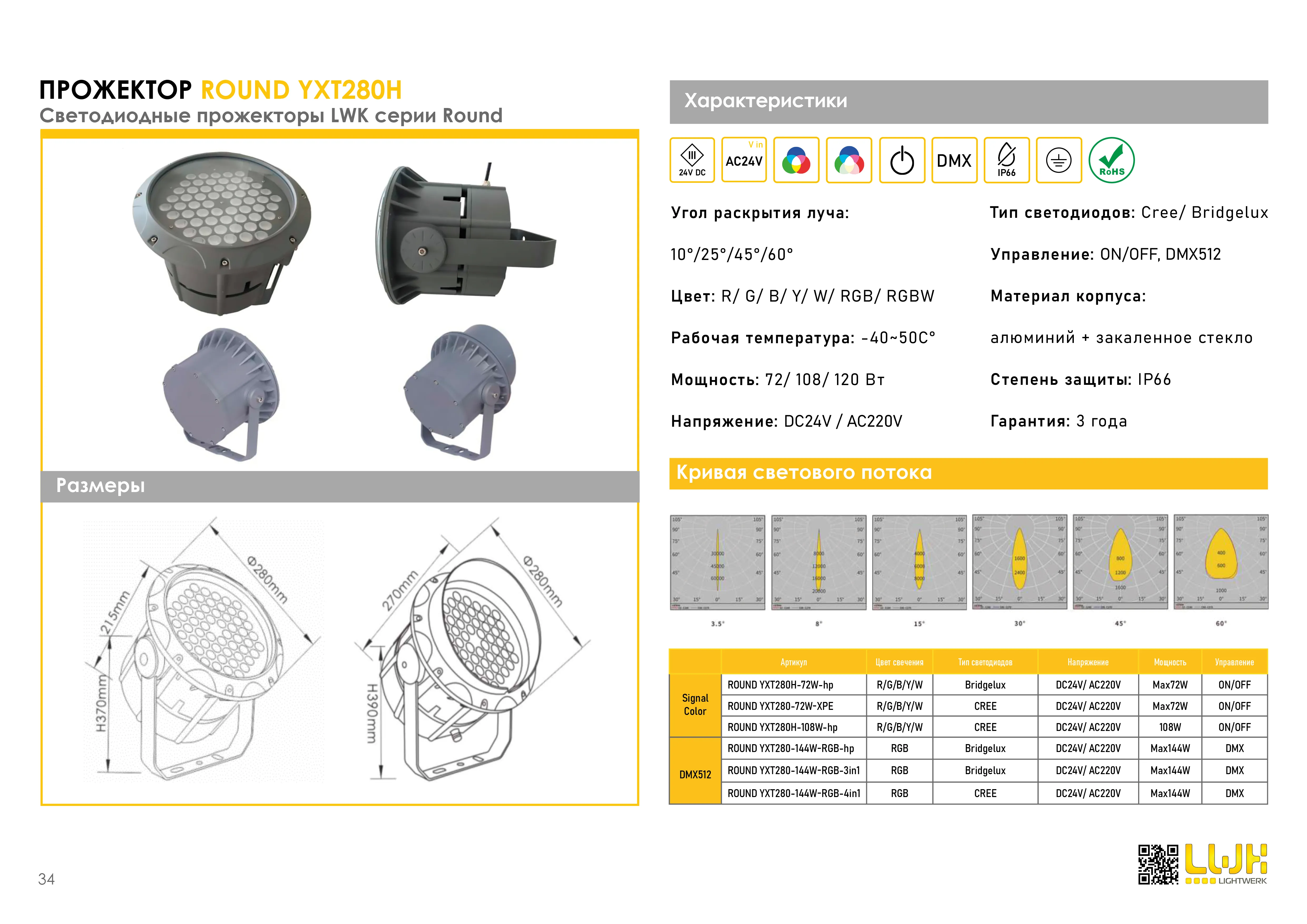Image resolution: width=1307 pixels, height=924 pixels.
Task: Click article ROUND YXT280-144W-RGB-3in1
Action: (794, 770)
